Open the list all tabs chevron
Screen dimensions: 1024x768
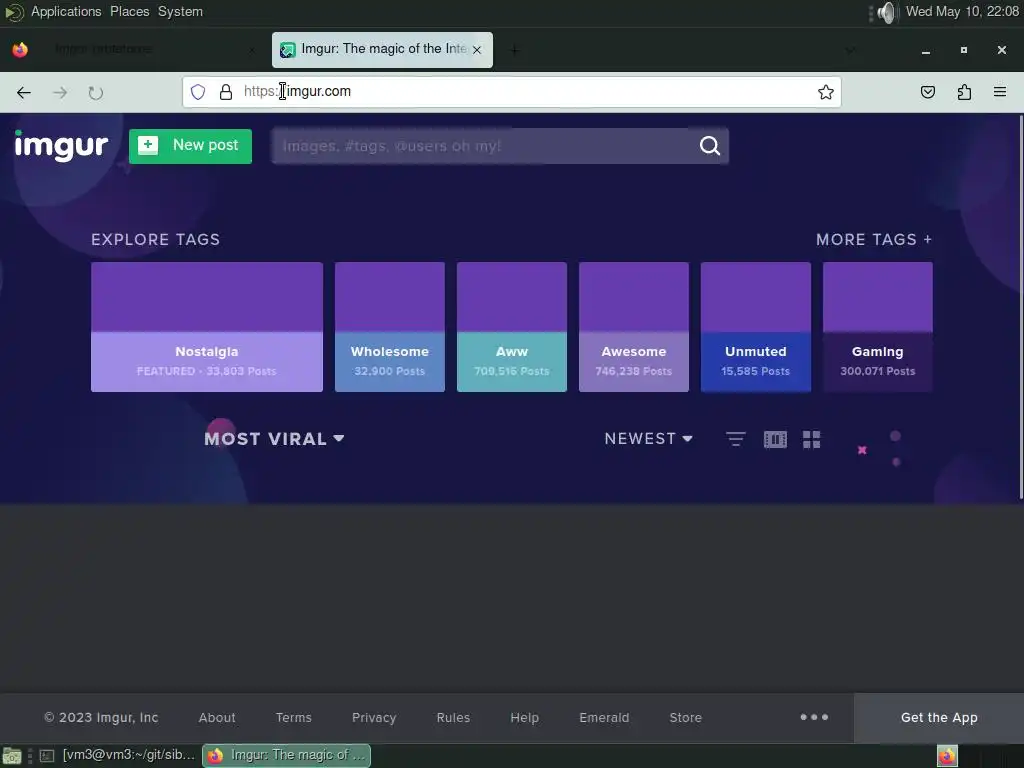[850, 50]
